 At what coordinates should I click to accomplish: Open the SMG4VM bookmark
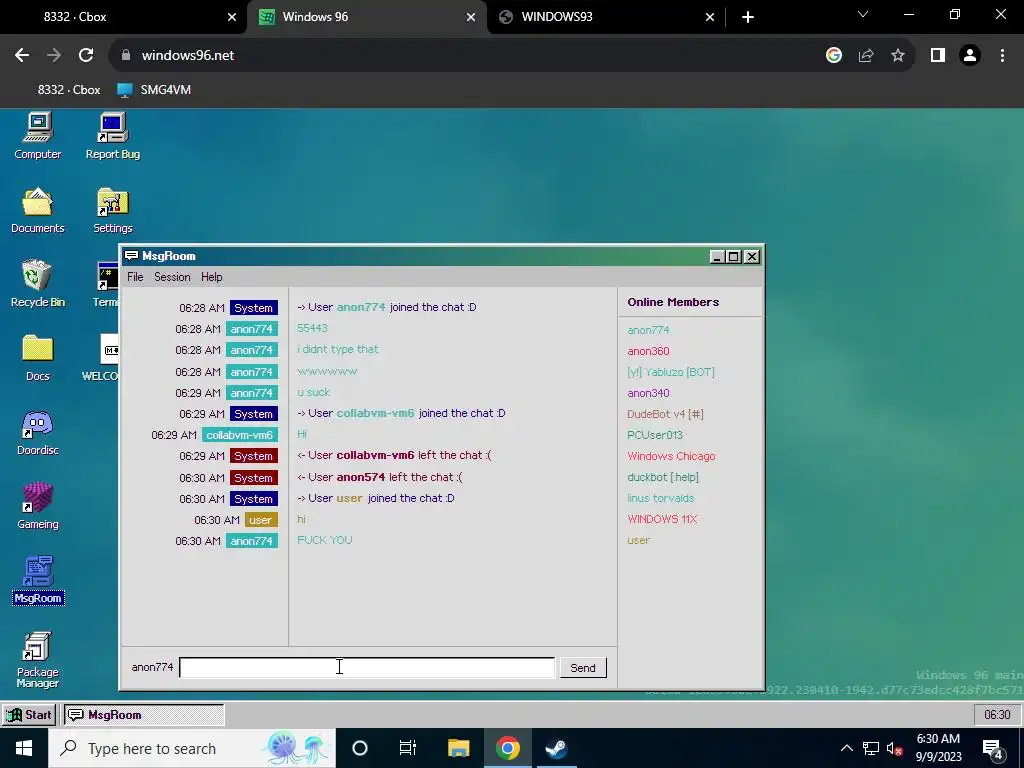click(154, 90)
